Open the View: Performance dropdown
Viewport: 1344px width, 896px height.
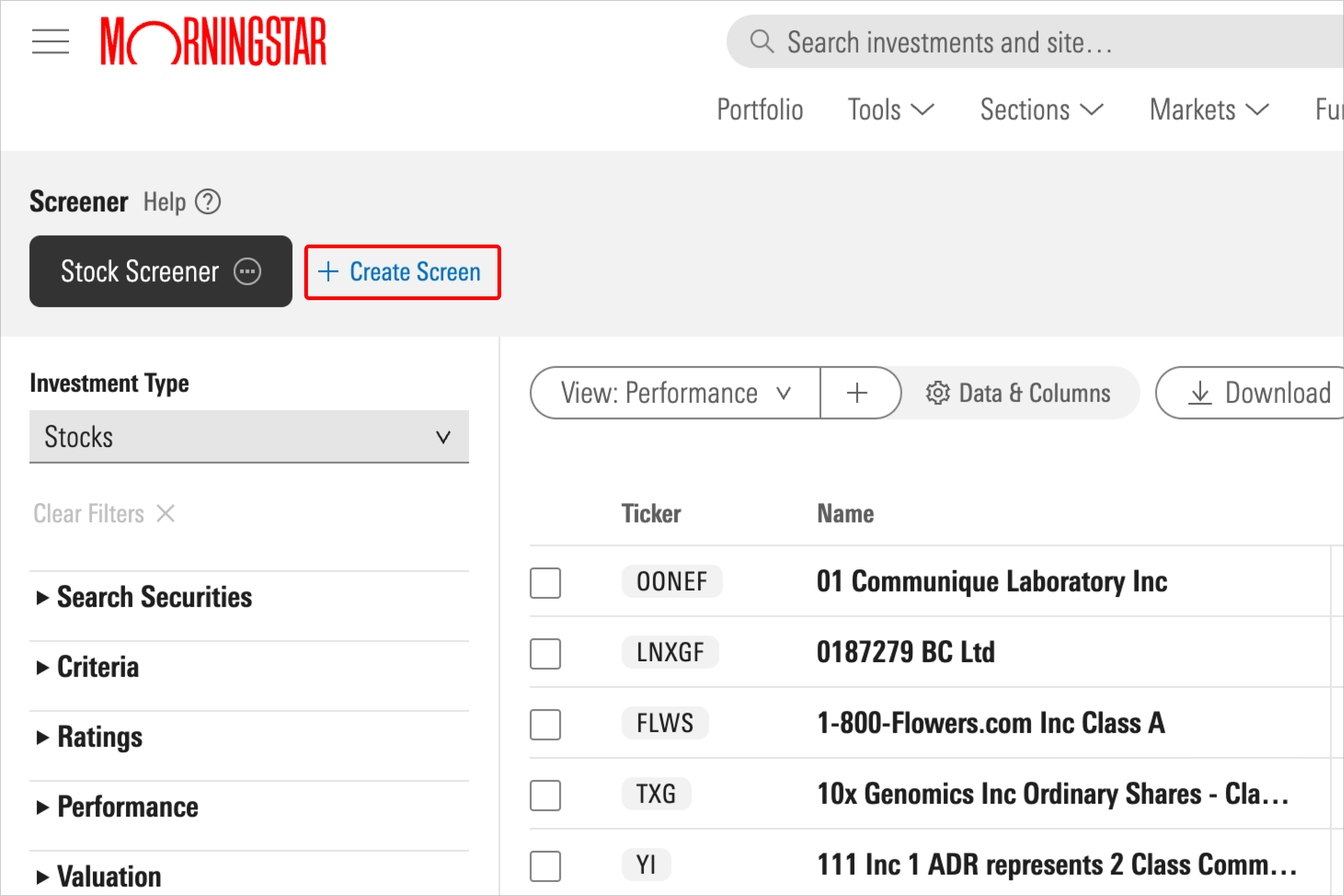click(x=675, y=393)
